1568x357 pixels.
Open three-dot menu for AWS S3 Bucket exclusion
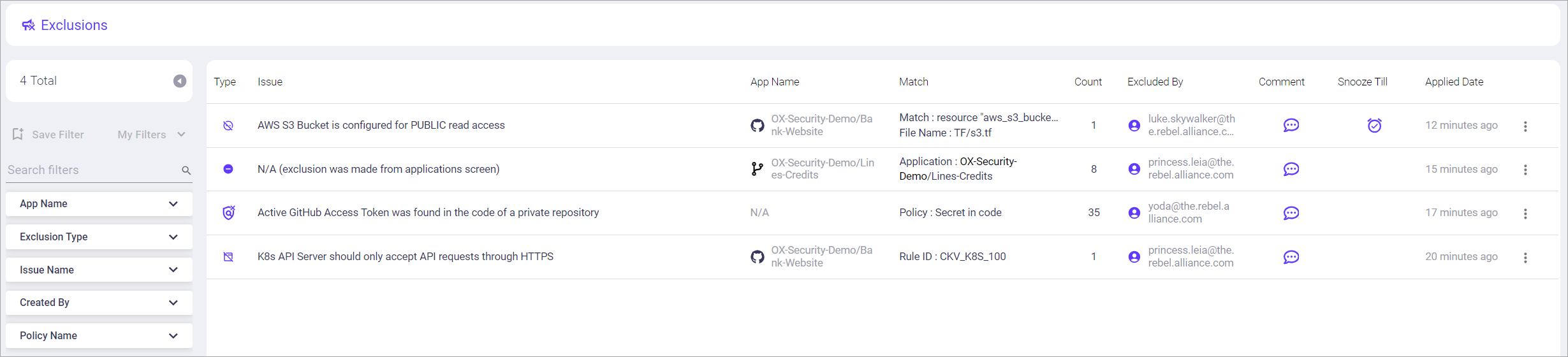pos(1525,126)
